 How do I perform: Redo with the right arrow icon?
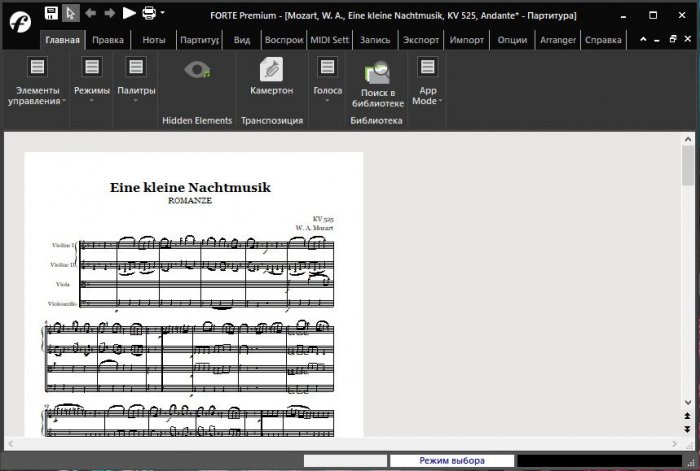pos(109,13)
